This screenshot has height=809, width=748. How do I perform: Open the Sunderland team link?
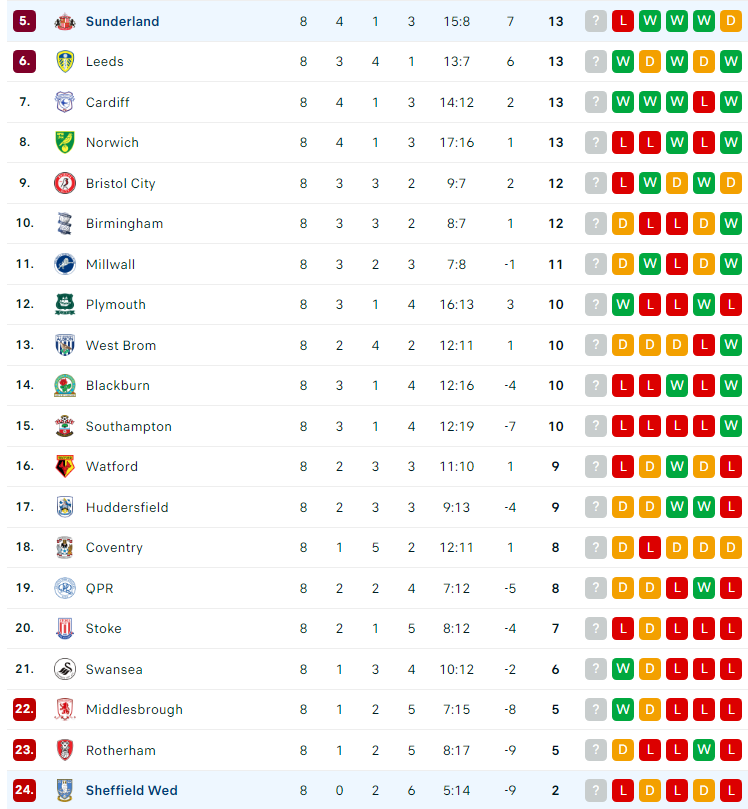point(122,22)
